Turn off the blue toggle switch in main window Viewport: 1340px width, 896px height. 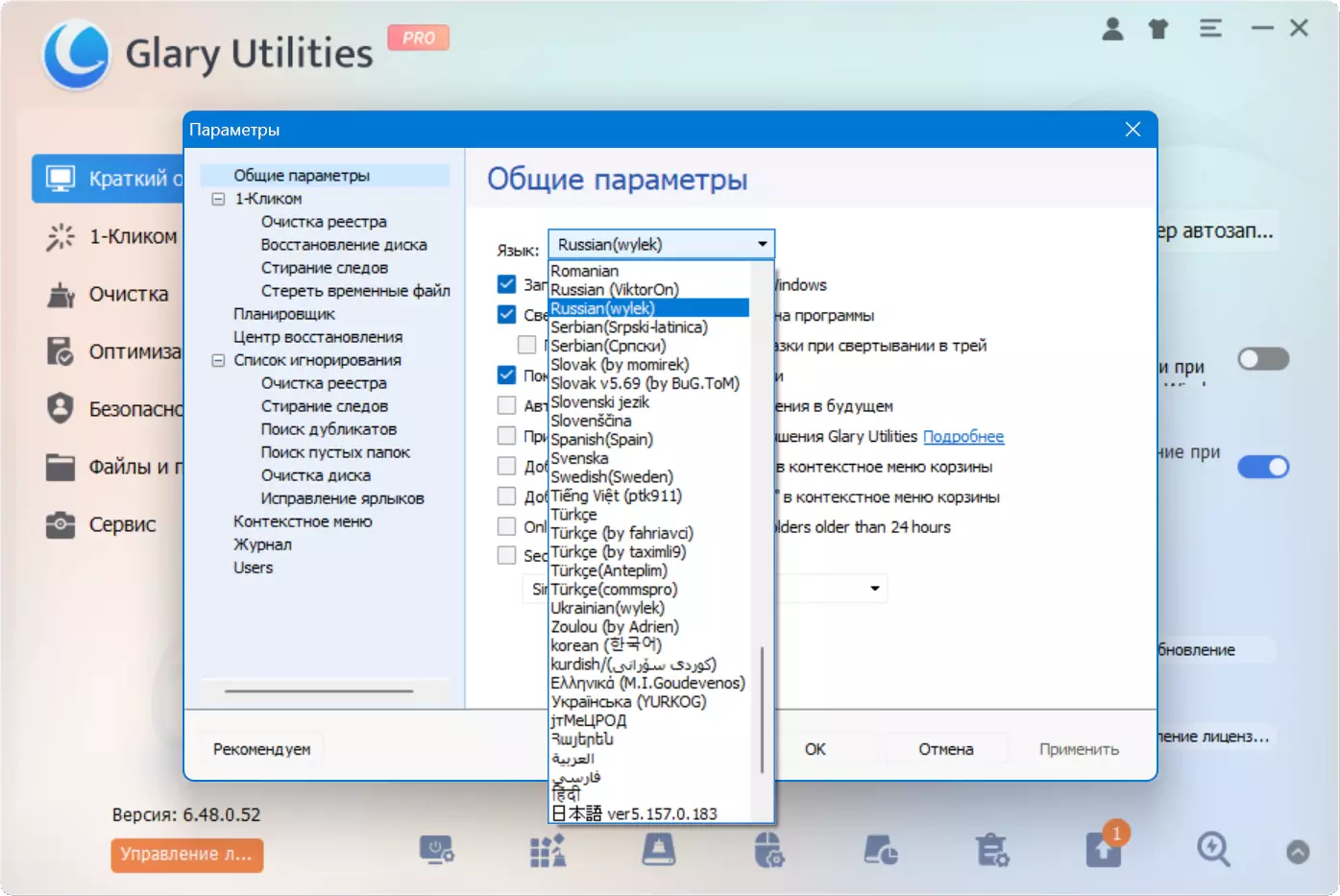click(1263, 467)
